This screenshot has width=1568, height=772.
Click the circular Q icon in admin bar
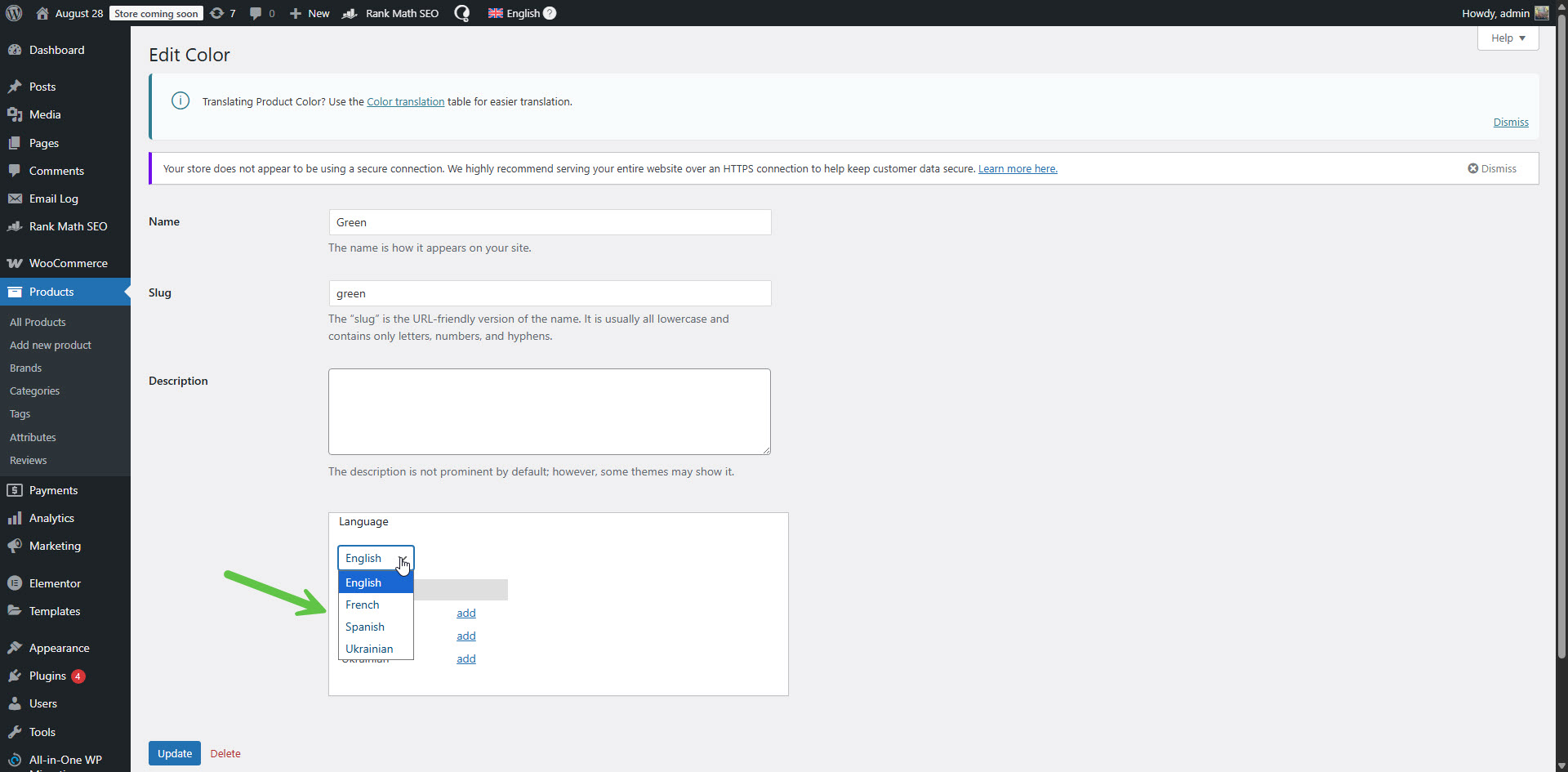[462, 13]
